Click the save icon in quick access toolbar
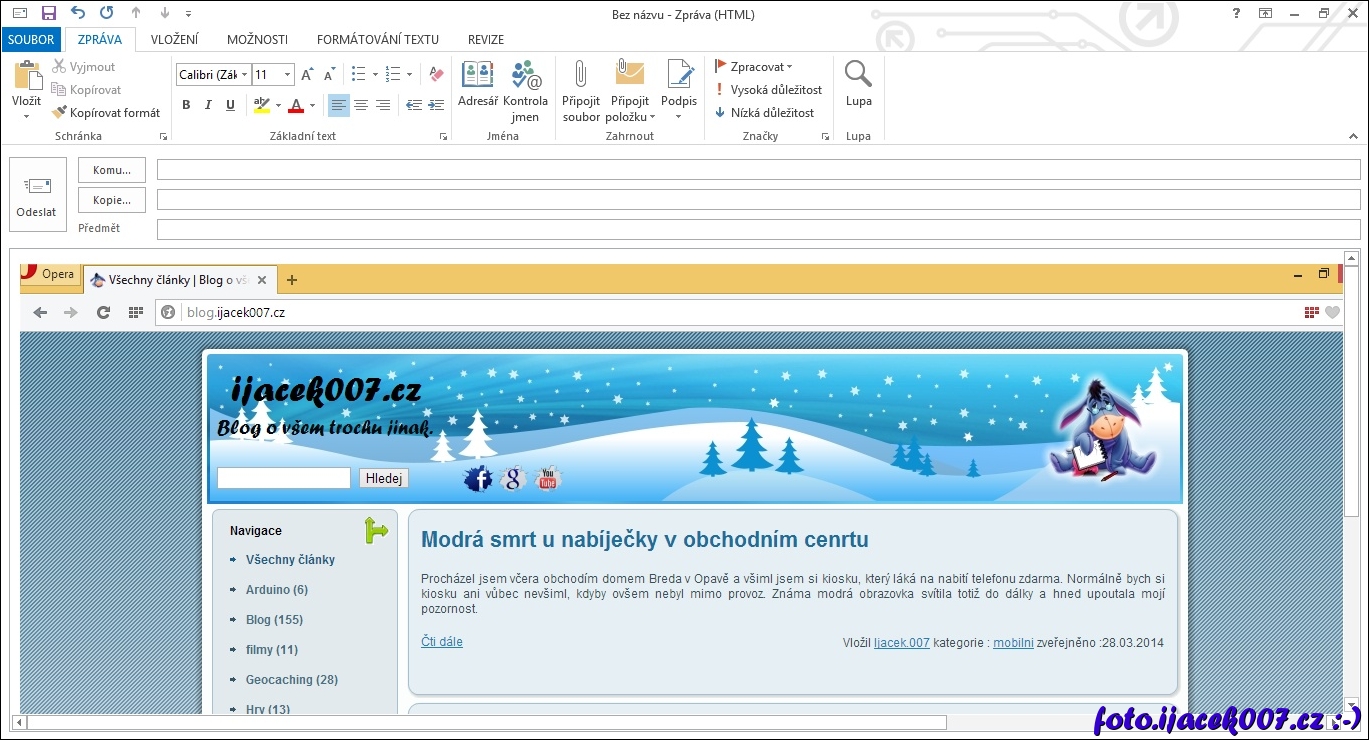Image resolution: width=1369 pixels, height=740 pixels. tap(49, 14)
